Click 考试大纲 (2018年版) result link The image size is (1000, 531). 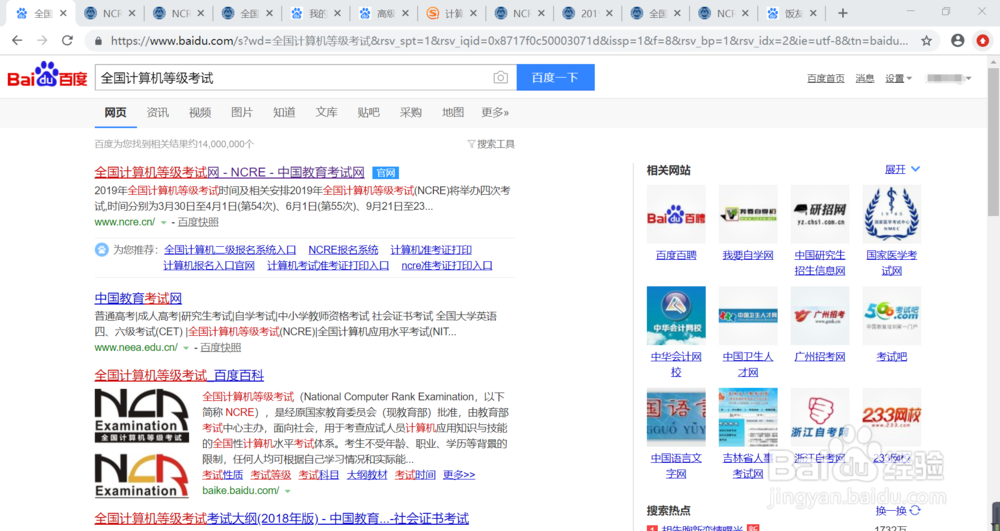tap(281, 518)
